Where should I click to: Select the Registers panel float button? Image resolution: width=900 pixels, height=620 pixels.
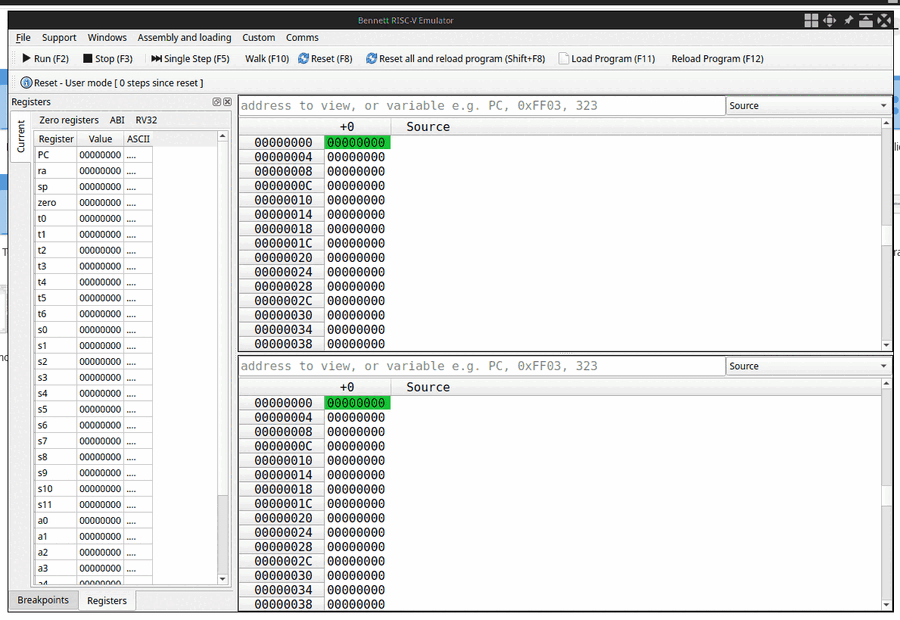coord(215,101)
